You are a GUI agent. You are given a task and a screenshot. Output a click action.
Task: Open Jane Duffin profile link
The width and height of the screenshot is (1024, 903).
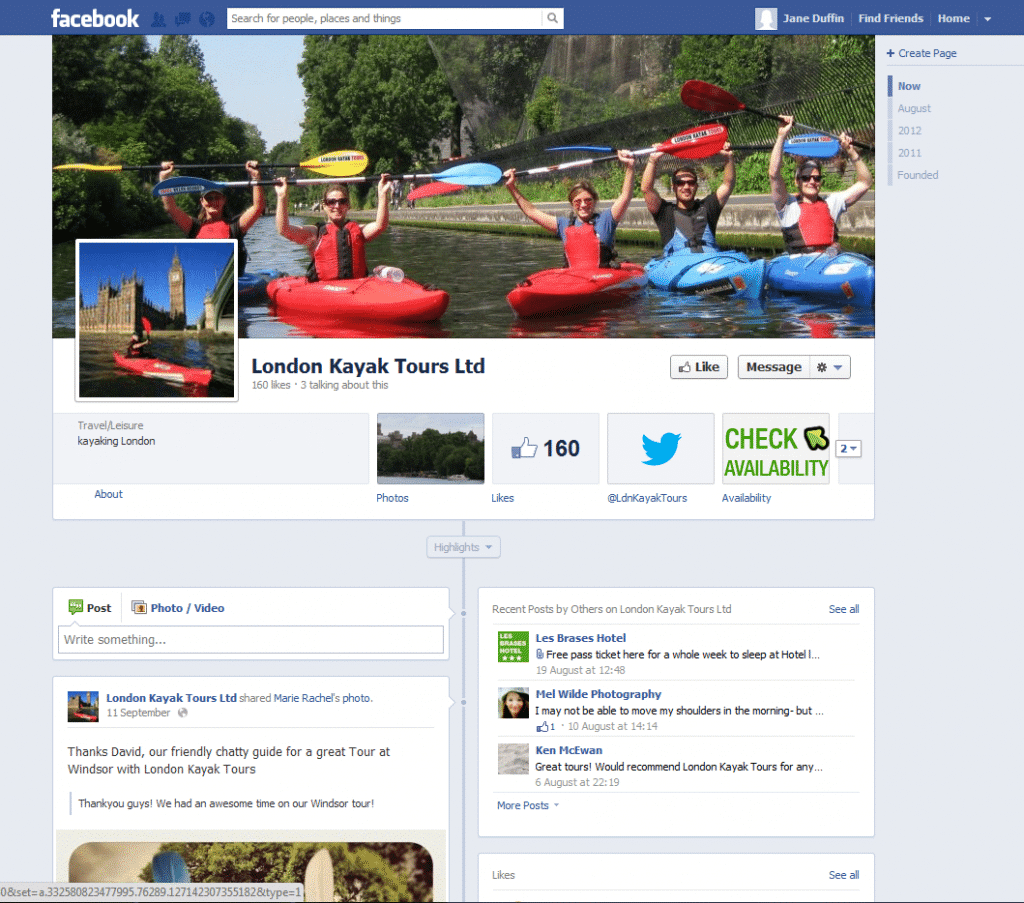[x=813, y=18]
